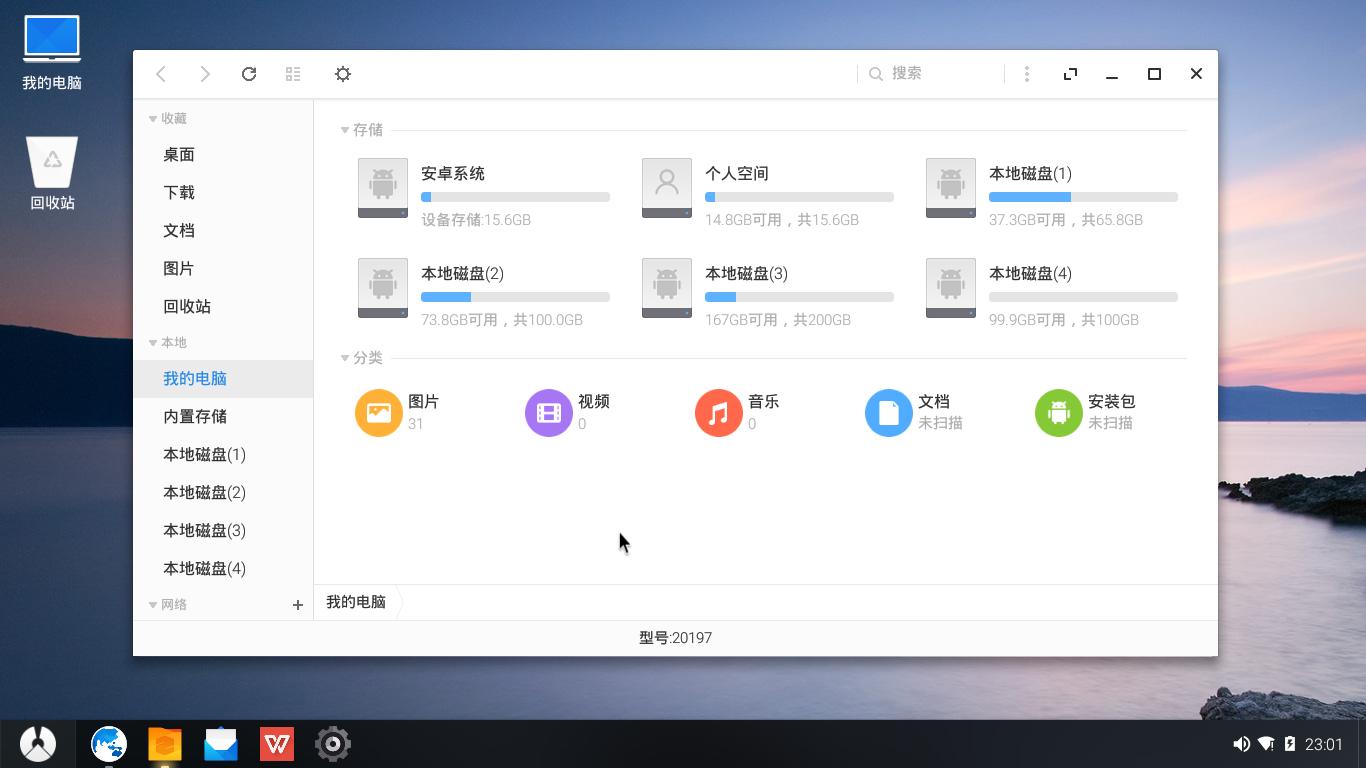
Task: Add a network location with the plus button
Action: point(297,605)
